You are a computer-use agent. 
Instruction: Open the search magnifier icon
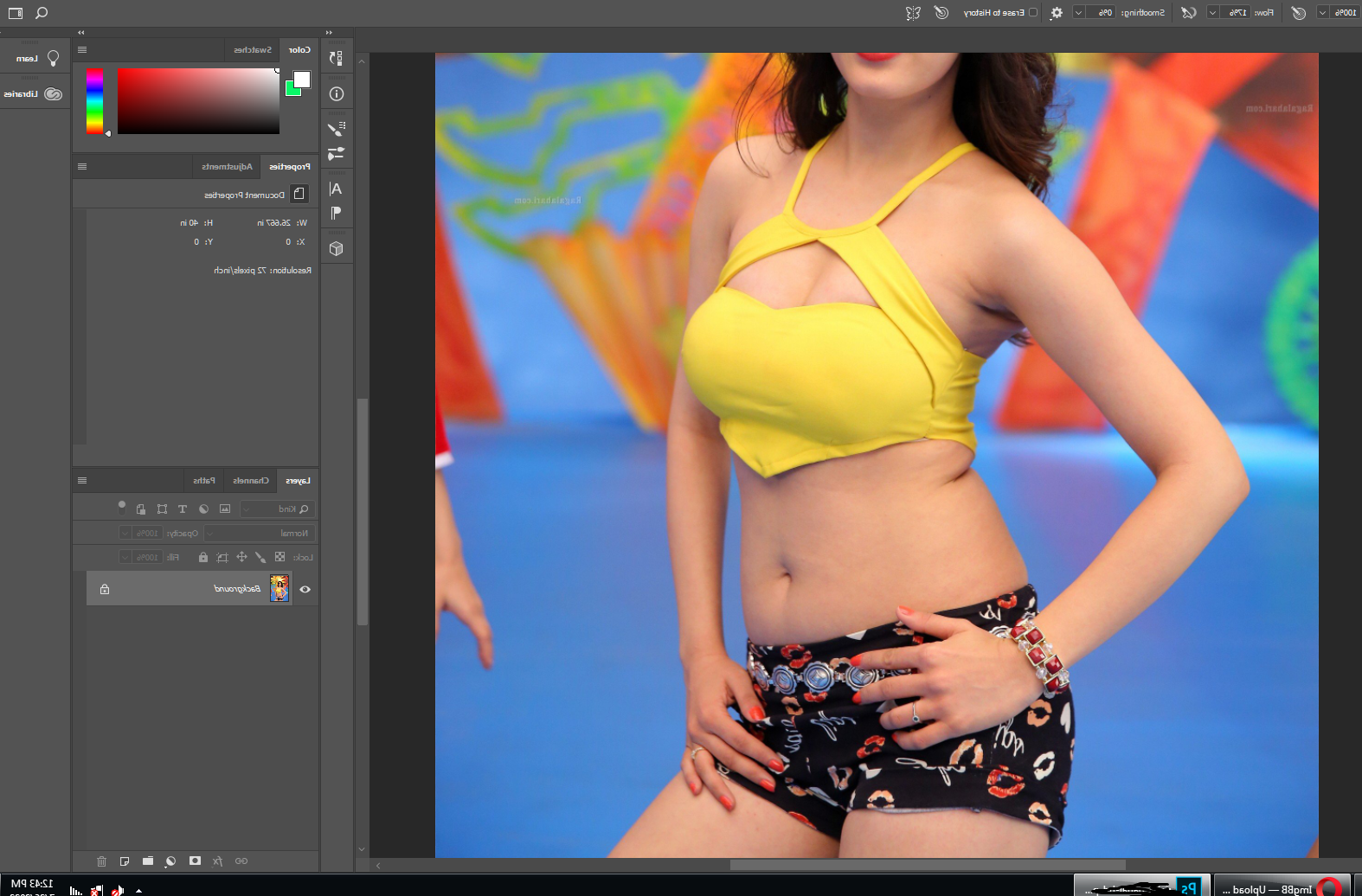[42, 13]
